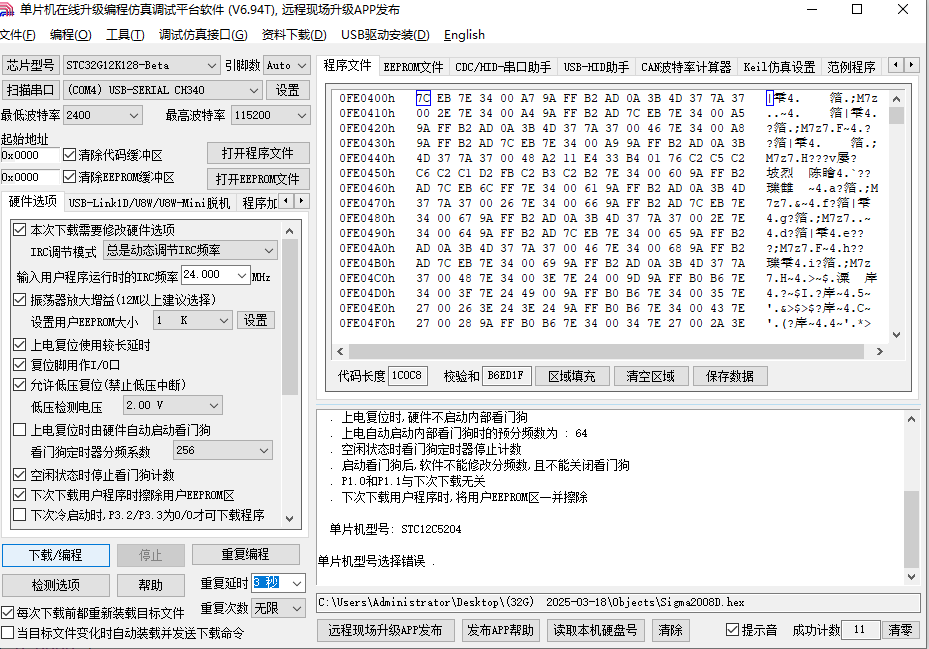Open 调试仿真接口(G) menu

(x=203, y=35)
